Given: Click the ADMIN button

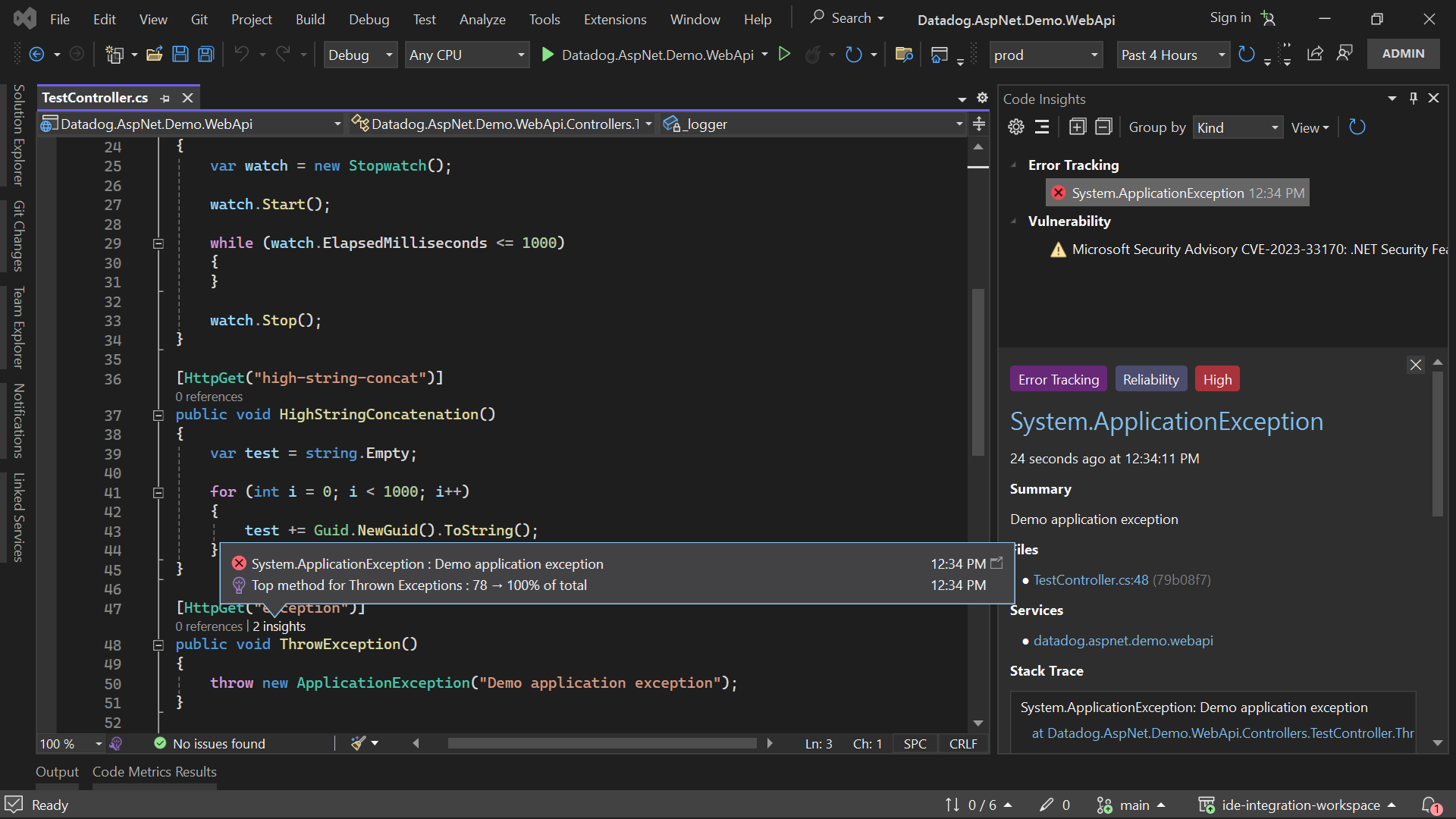Looking at the screenshot, I should click(x=1403, y=54).
